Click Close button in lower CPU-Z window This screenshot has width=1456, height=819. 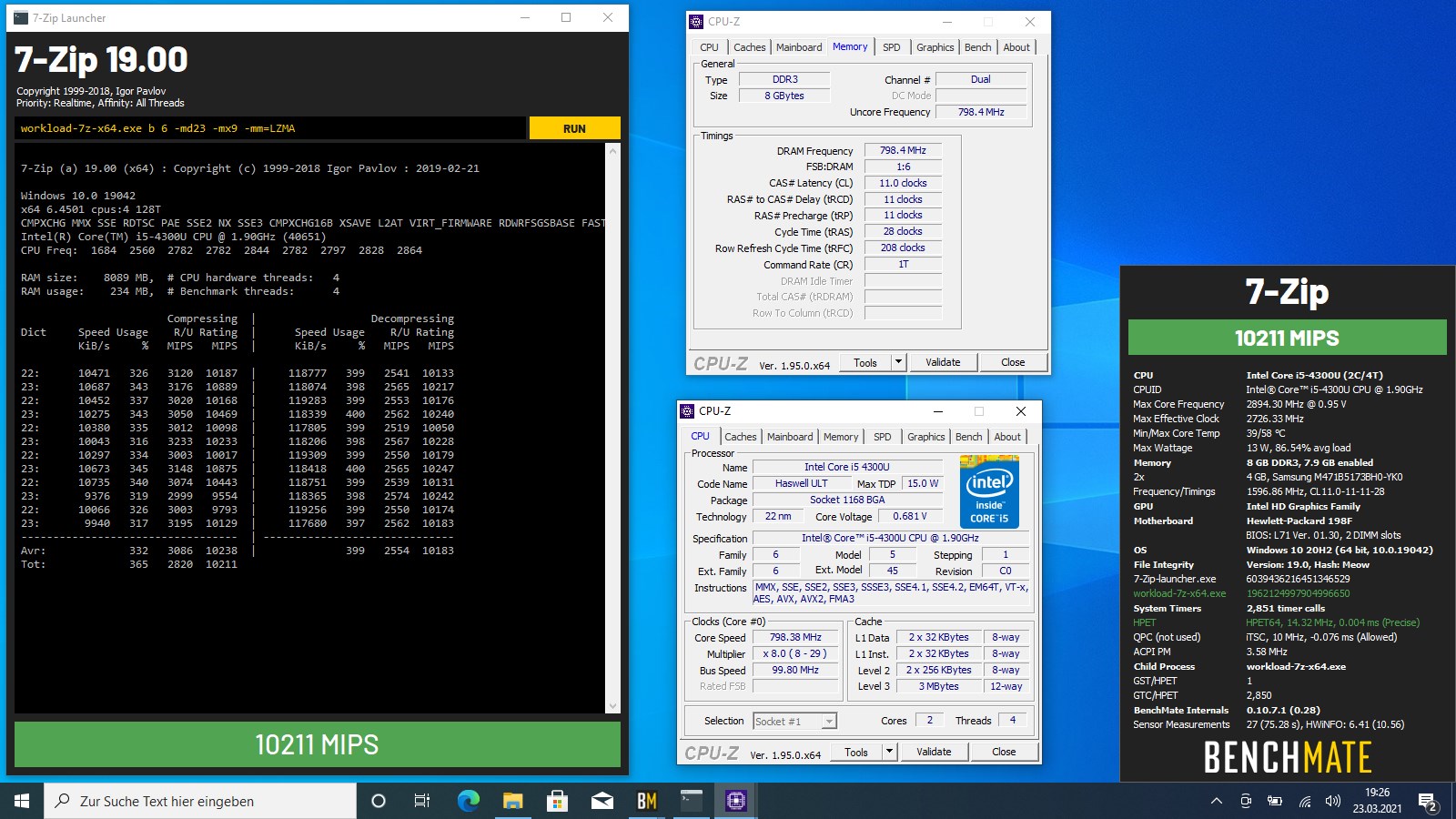tap(1004, 752)
